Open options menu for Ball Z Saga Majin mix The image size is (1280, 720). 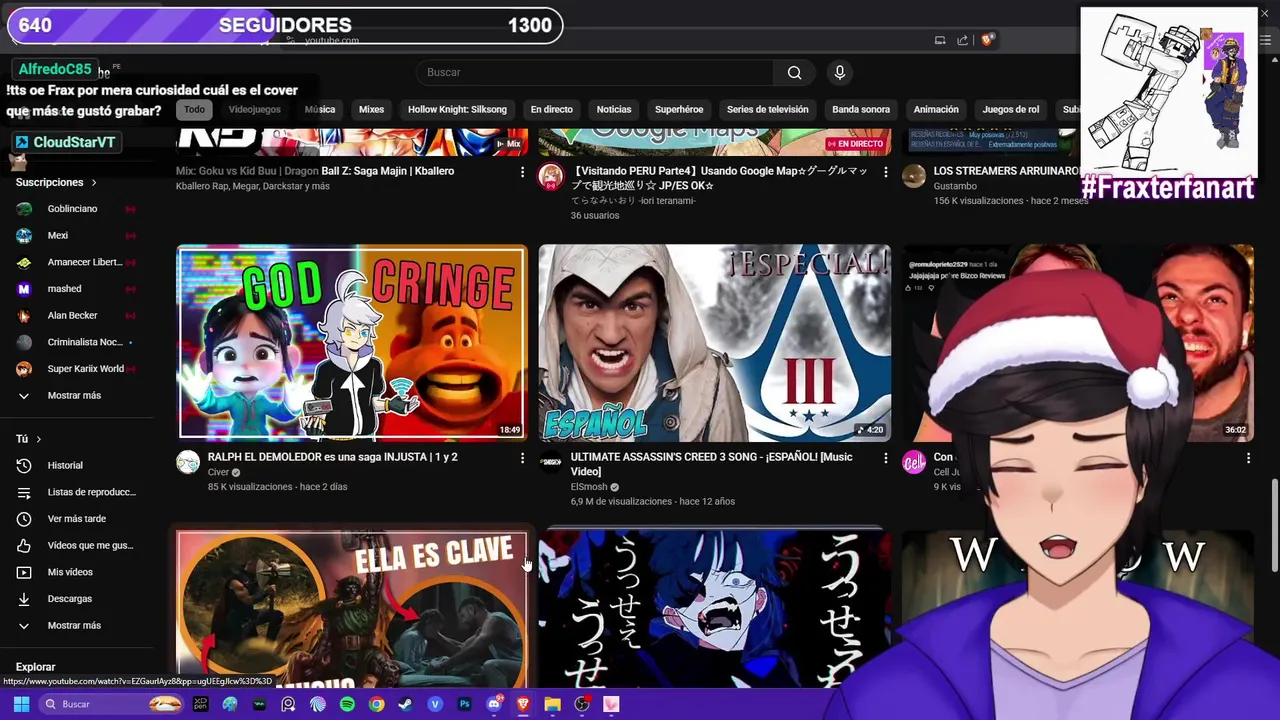tap(522, 172)
